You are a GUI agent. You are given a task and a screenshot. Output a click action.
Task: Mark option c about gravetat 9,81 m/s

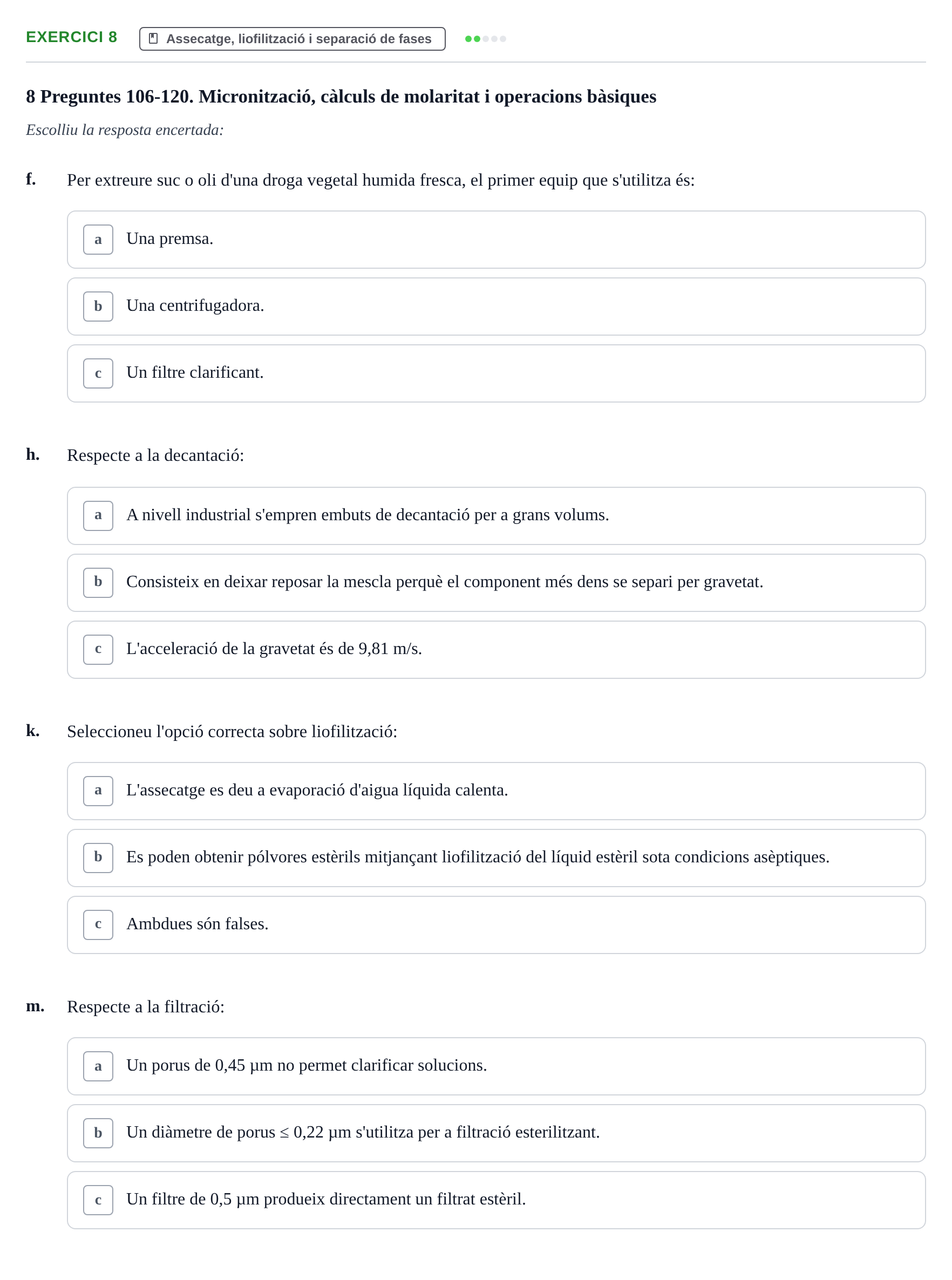(496, 649)
